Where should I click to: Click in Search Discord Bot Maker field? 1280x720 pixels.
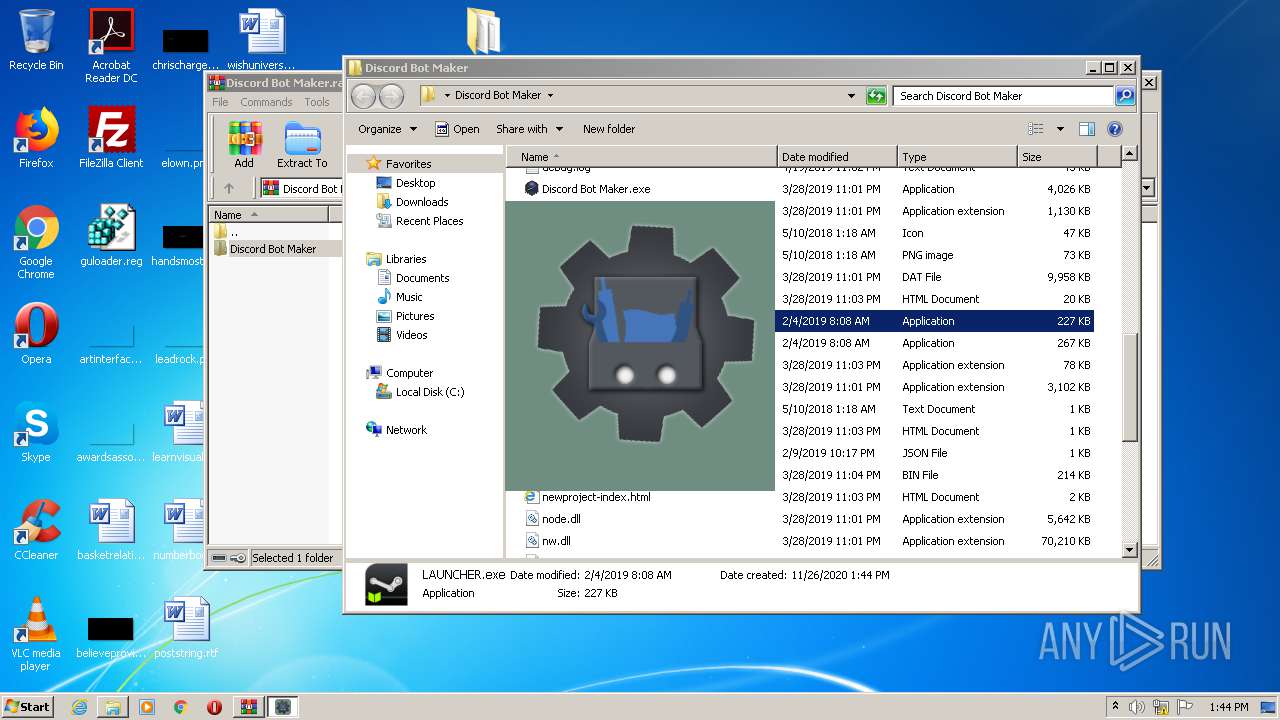tap(1003, 96)
